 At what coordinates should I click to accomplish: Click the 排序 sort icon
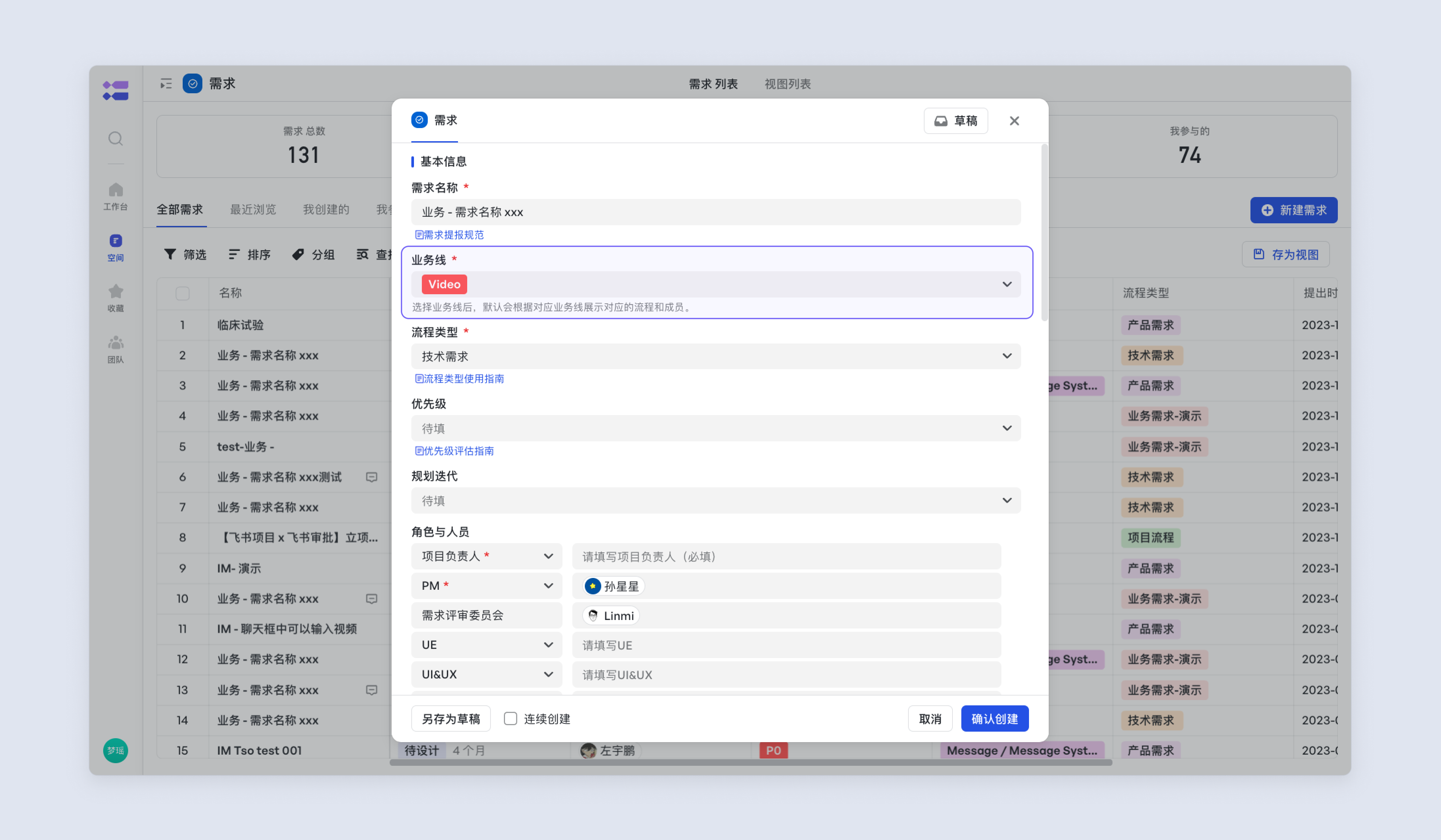[x=234, y=254]
